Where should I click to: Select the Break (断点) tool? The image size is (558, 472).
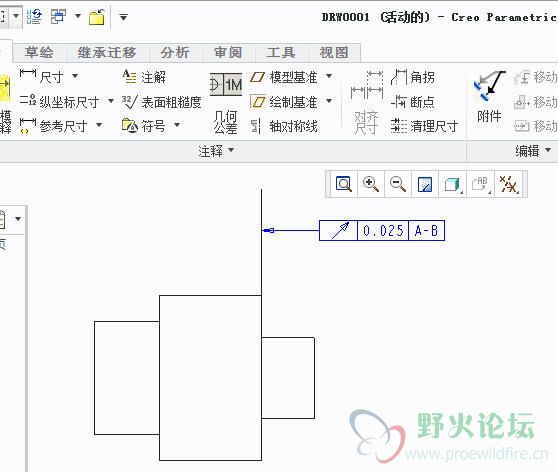(x=413, y=102)
